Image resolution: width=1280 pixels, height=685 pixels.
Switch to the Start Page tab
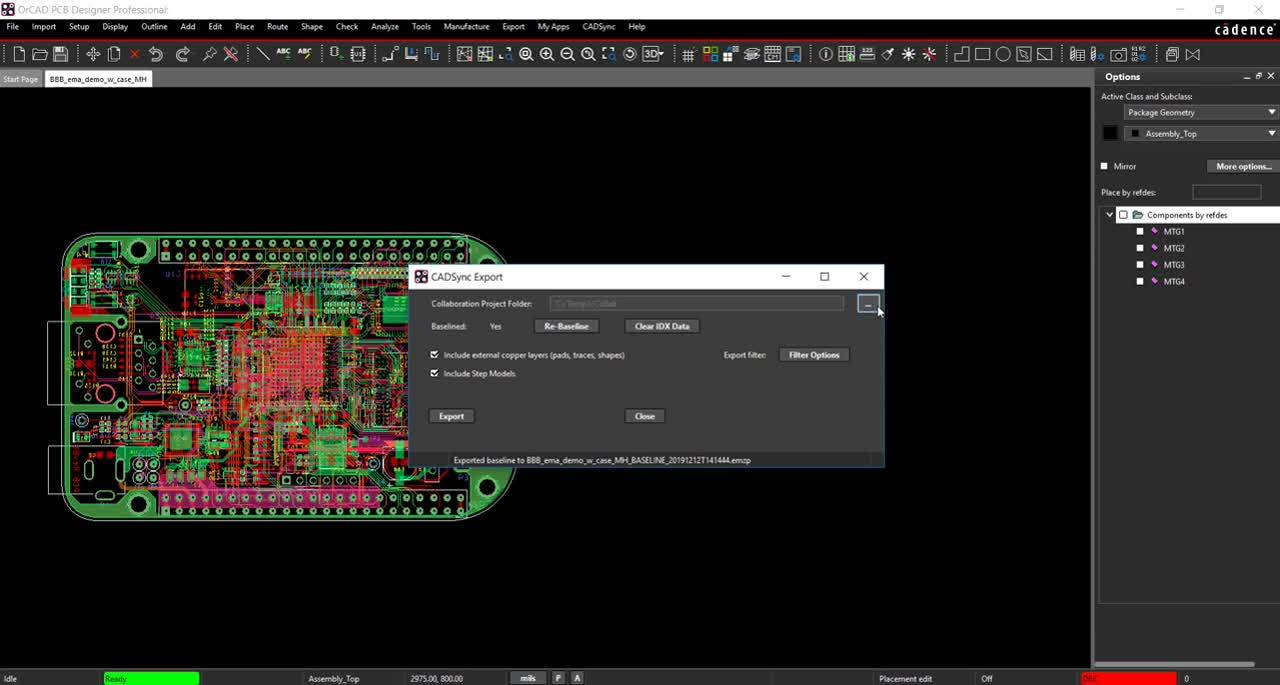click(x=21, y=78)
